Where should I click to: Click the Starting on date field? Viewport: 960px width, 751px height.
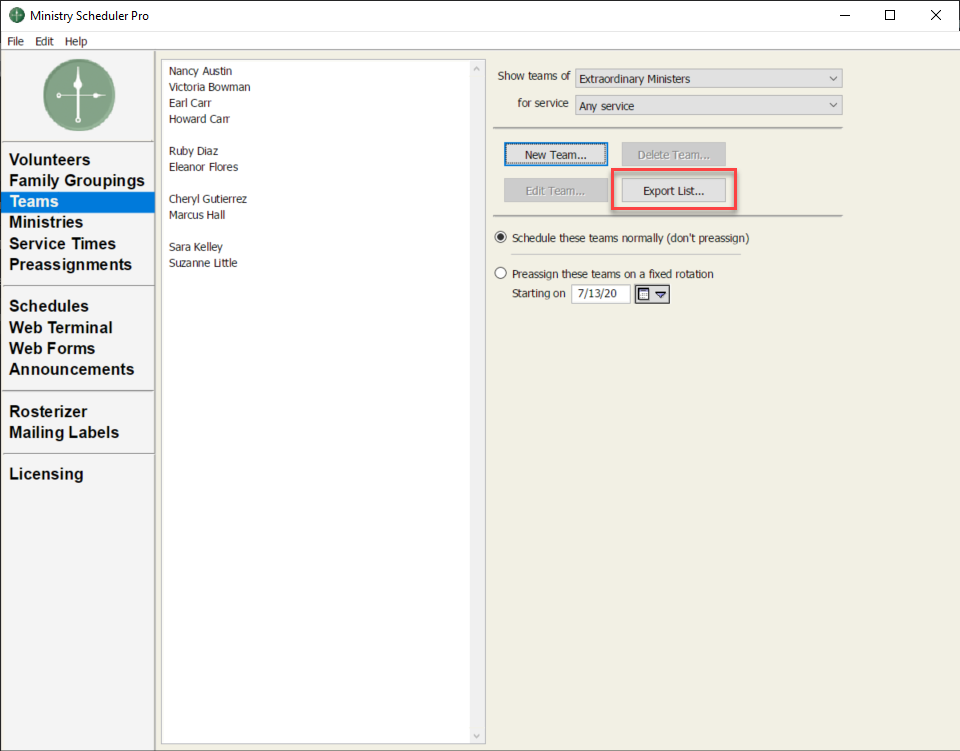600,294
